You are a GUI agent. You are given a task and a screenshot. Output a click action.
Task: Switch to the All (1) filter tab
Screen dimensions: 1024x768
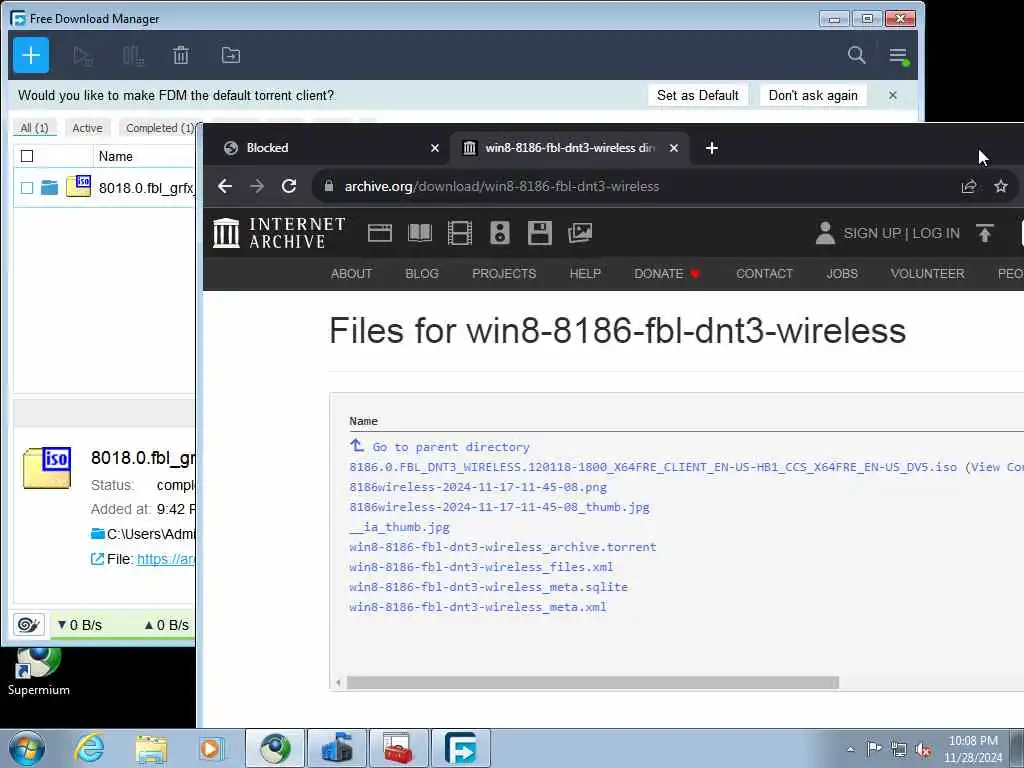35,128
